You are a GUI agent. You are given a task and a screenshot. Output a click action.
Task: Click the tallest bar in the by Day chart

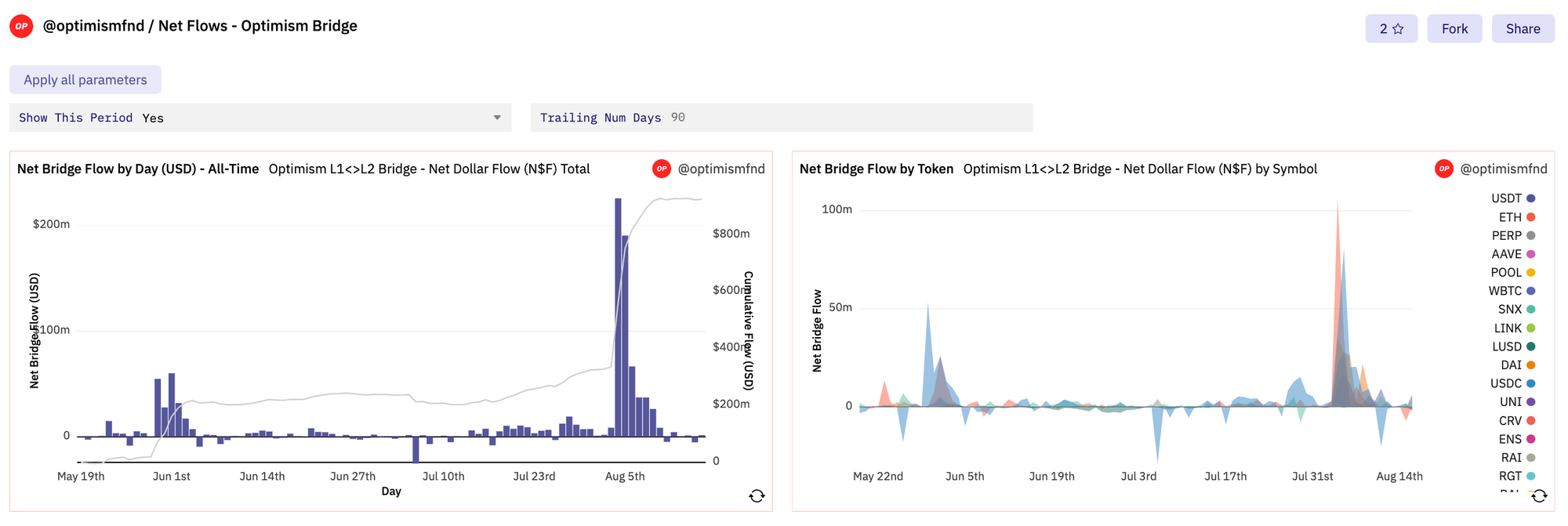pos(618,317)
